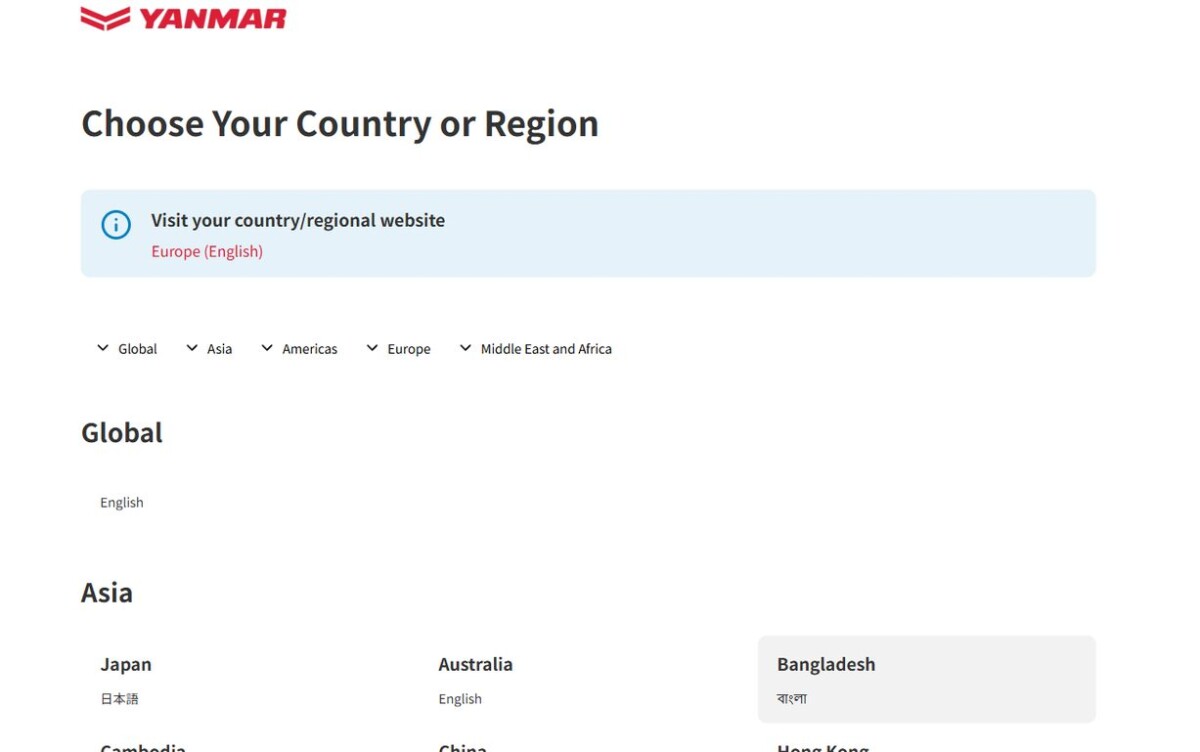Select the Japan country name
1200x752 pixels.
coord(126,664)
